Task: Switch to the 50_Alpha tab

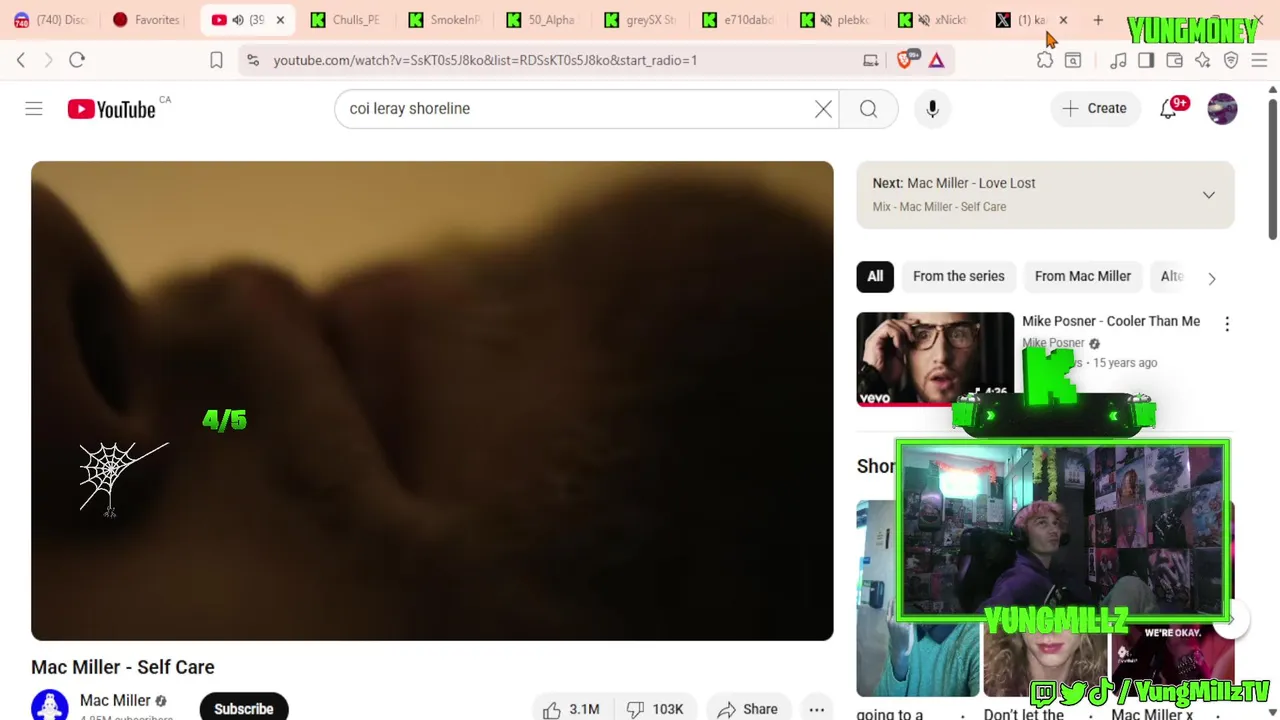Action: [541, 20]
